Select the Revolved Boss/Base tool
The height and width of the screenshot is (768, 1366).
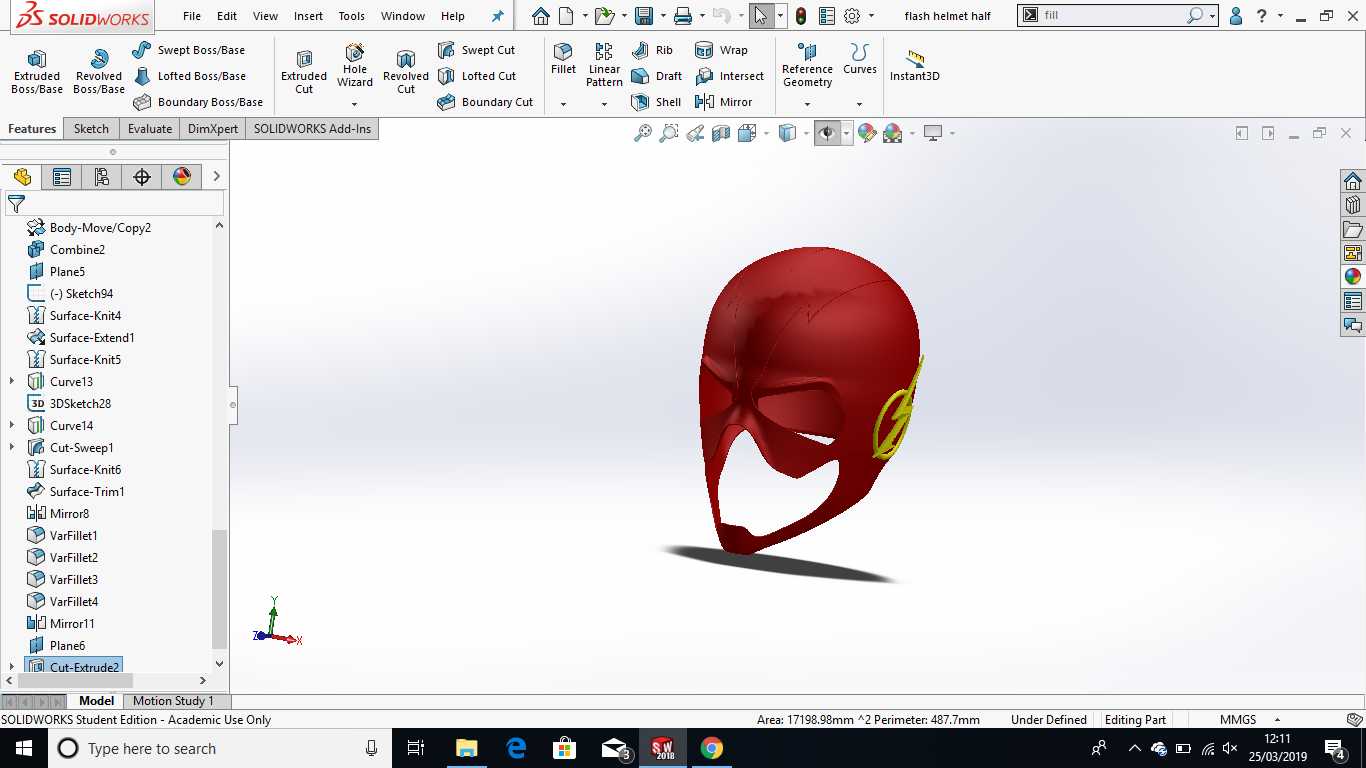pos(98,72)
